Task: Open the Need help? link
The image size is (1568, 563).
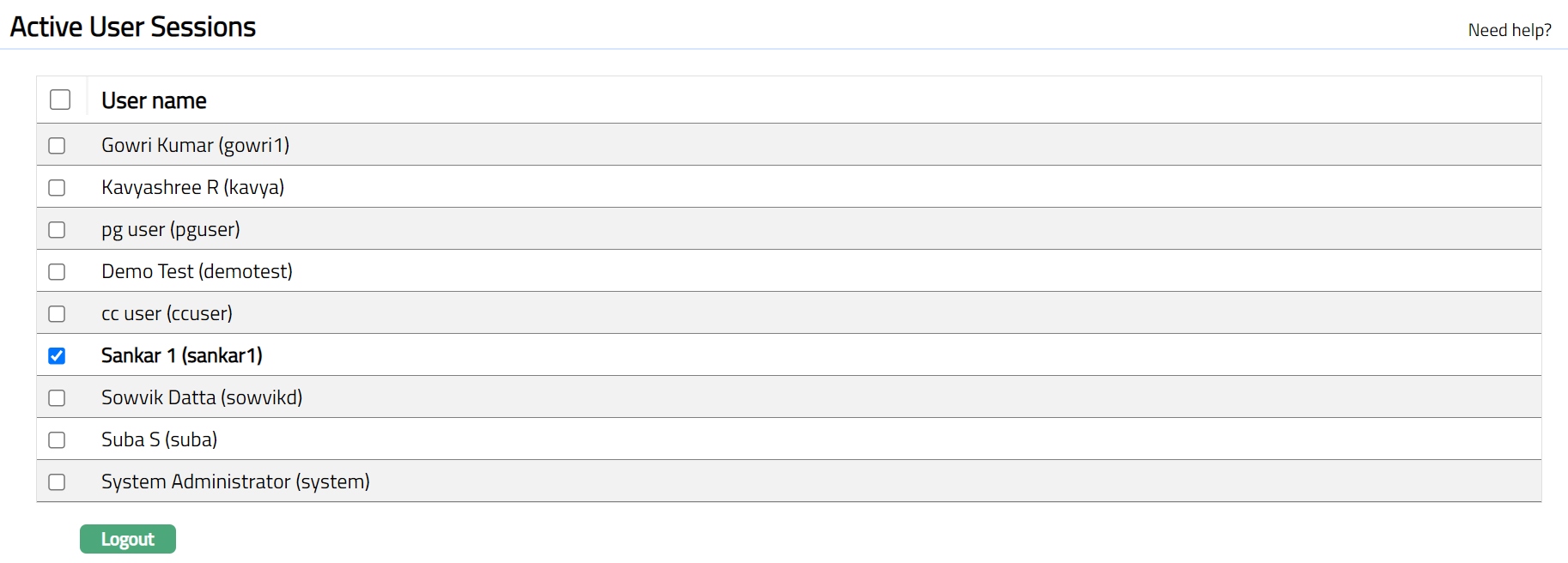Action: [1509, 30]
